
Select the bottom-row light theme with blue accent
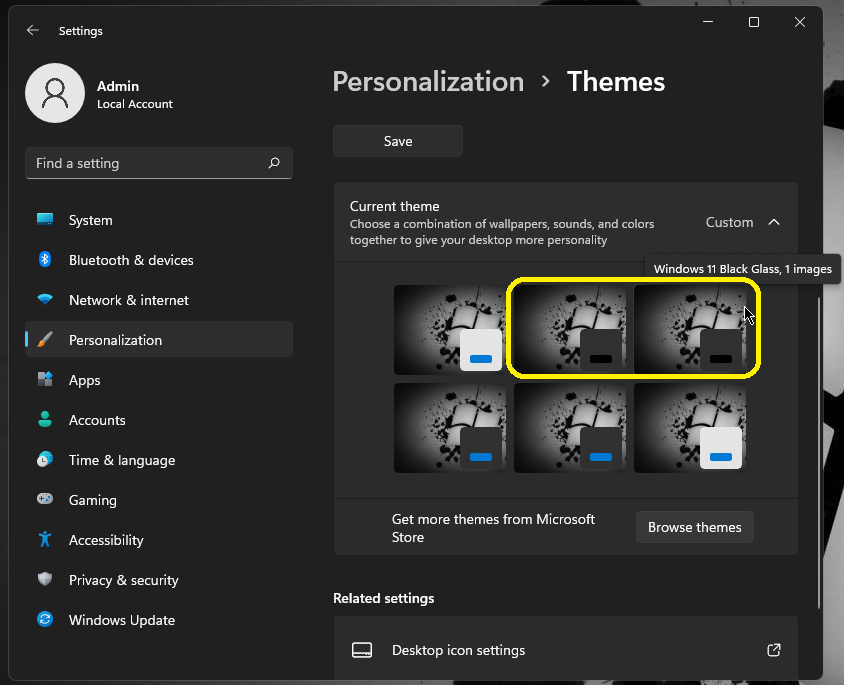pos(690,428)
